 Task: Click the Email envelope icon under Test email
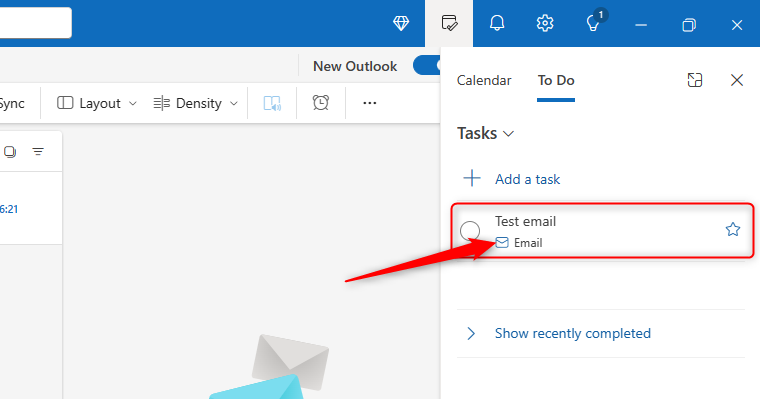click(502, 242)
